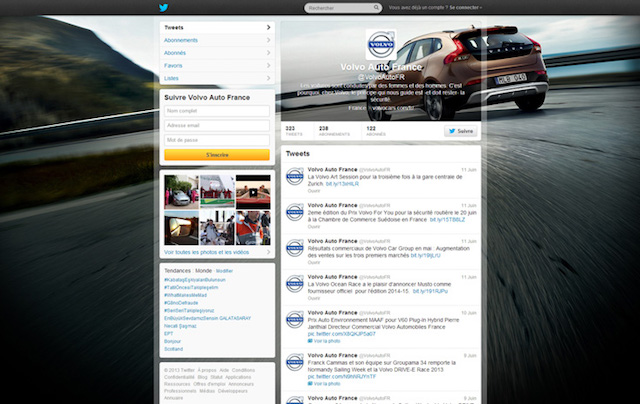Click the Aide footer link
Image resolution: width=640 pixels, height=404 pixels.
(x=224, y=370)
